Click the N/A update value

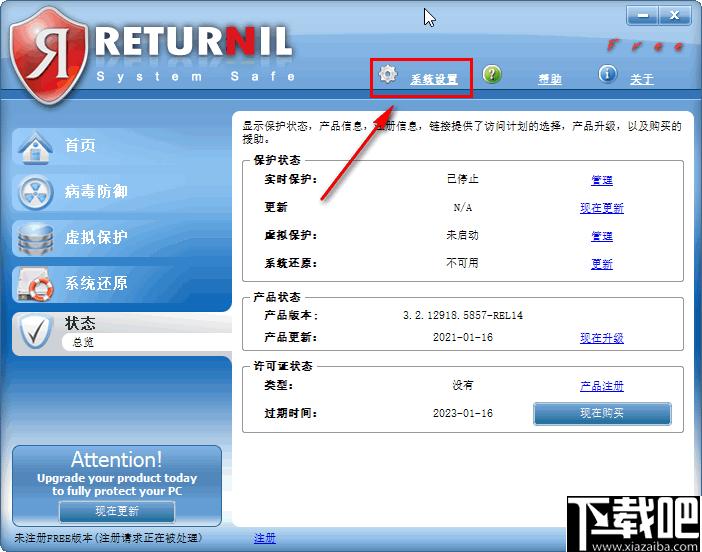(462, 207)
